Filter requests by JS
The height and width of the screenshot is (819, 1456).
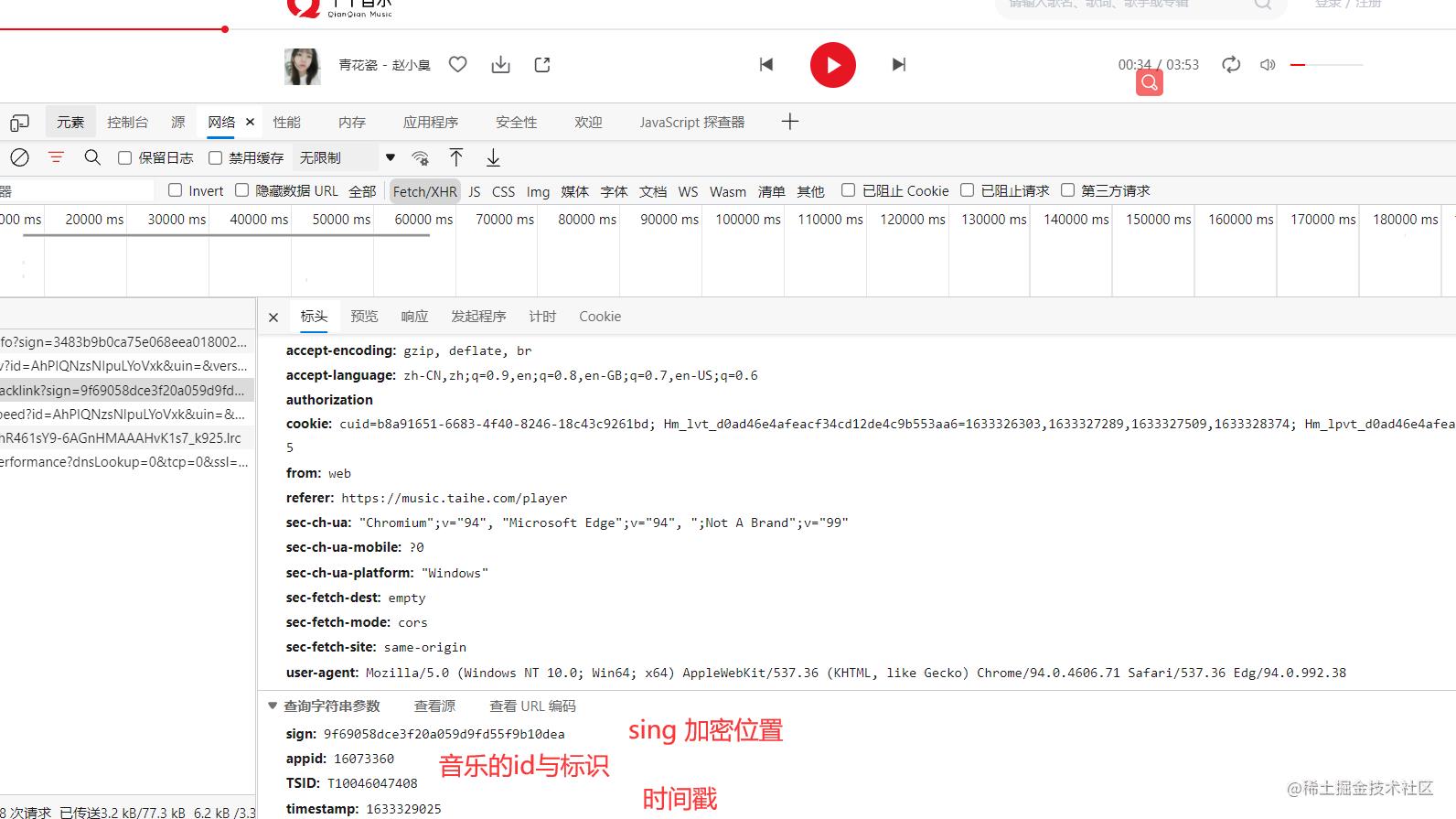pos(475,191)
